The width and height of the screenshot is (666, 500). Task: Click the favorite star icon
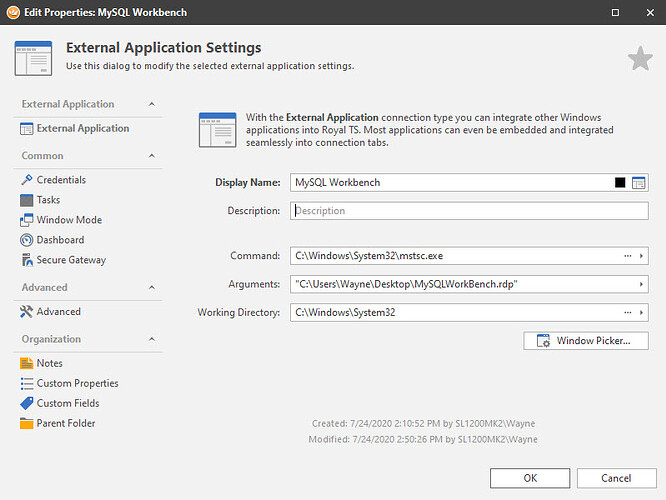[640, 59]
